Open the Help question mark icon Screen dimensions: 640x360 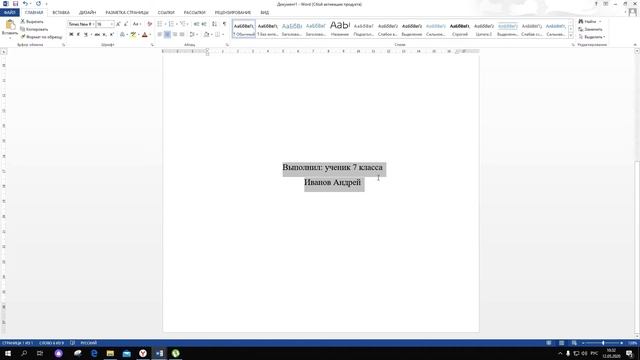point(596,4)
